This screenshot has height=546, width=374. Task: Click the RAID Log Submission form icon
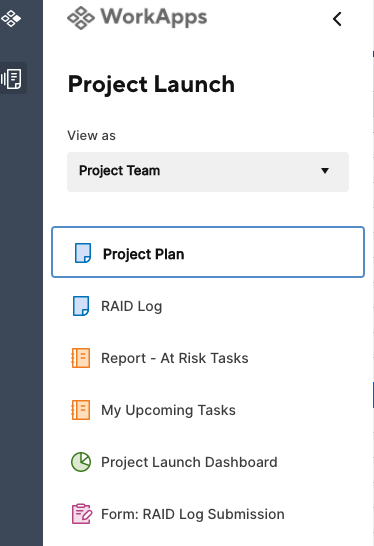click(x=82, y=514)
